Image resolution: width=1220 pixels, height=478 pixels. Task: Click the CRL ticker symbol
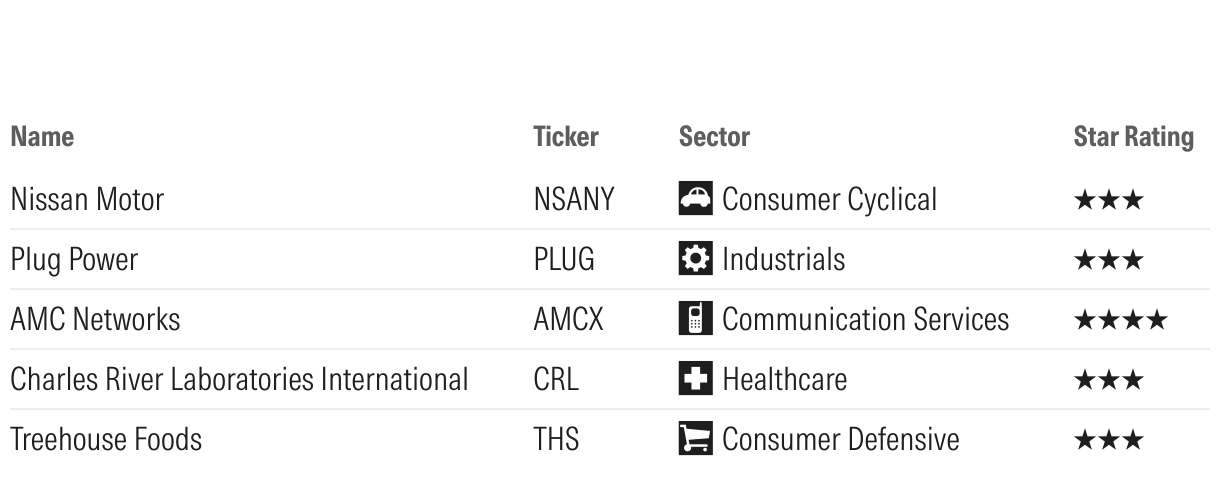point(556,380)
